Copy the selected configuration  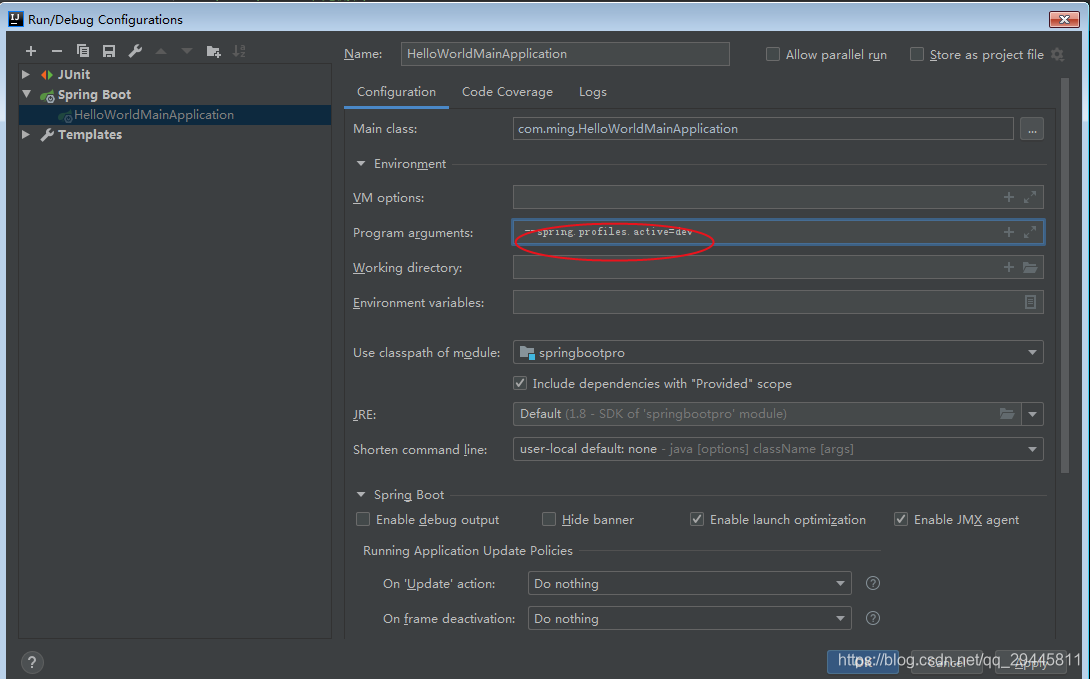(x=83, y=51)
